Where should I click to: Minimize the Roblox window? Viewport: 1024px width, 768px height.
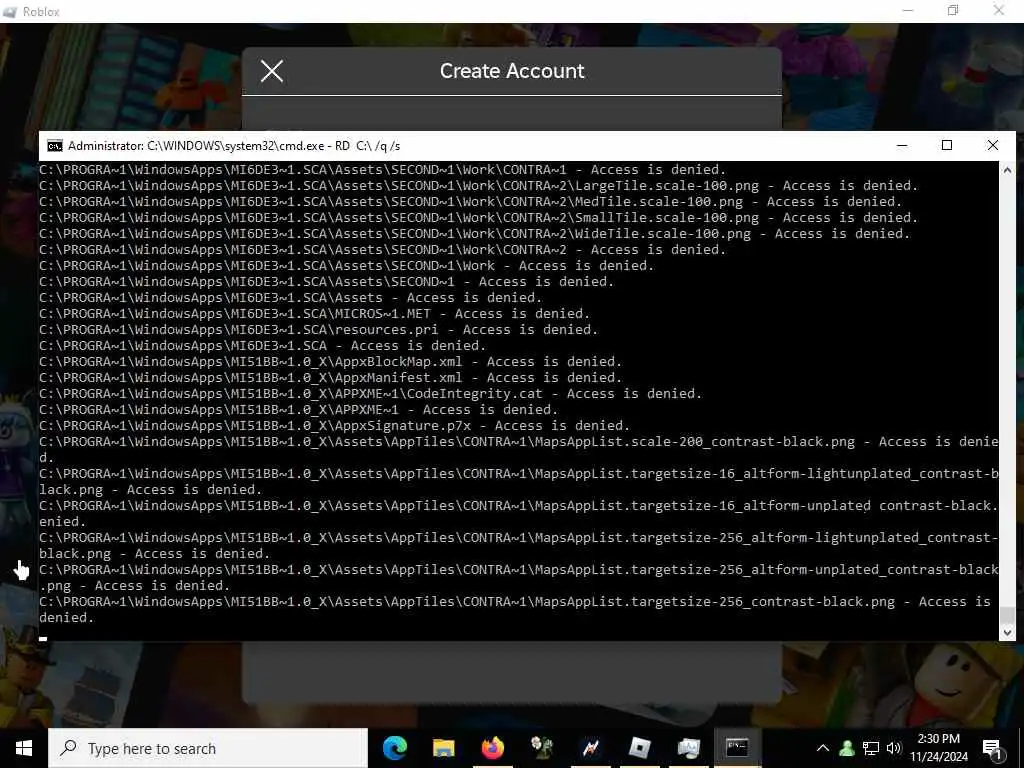(908, 10)
